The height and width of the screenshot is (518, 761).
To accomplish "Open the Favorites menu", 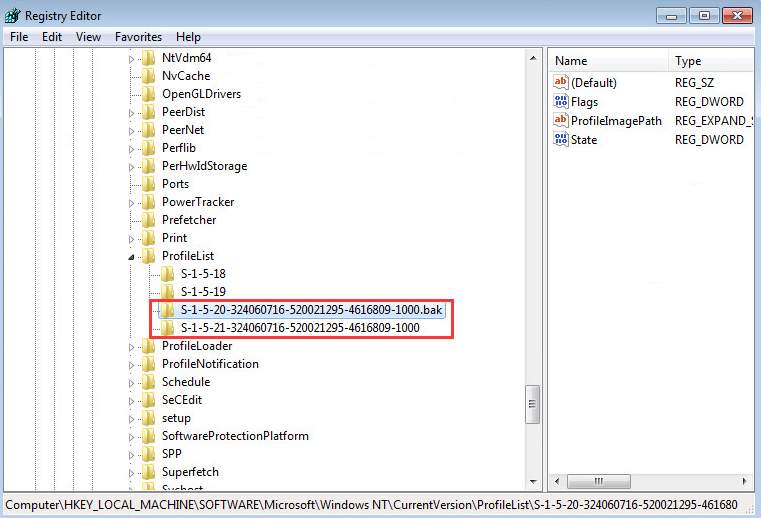I will 138,37.
